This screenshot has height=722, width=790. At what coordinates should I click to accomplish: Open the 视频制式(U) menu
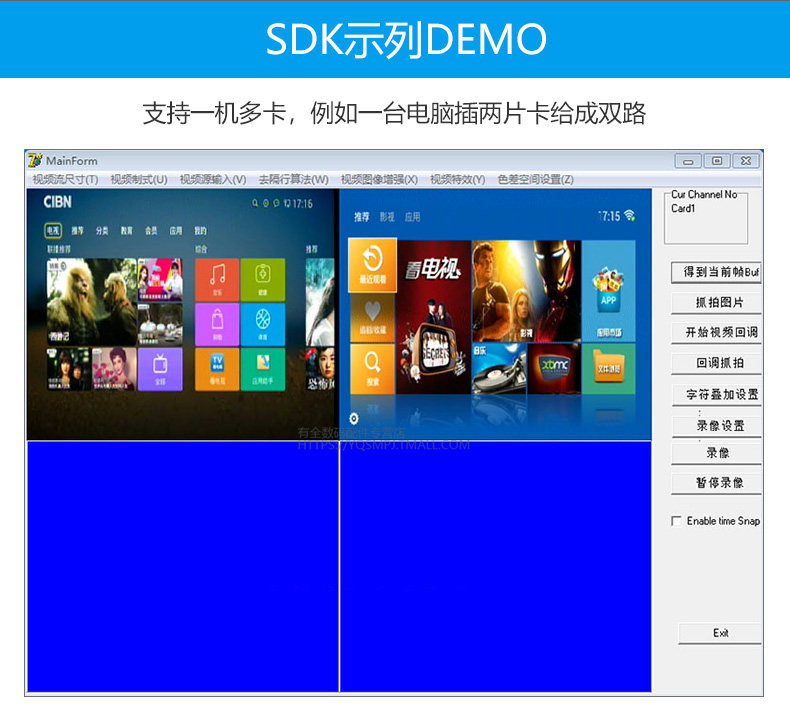[x=139, y=179]
